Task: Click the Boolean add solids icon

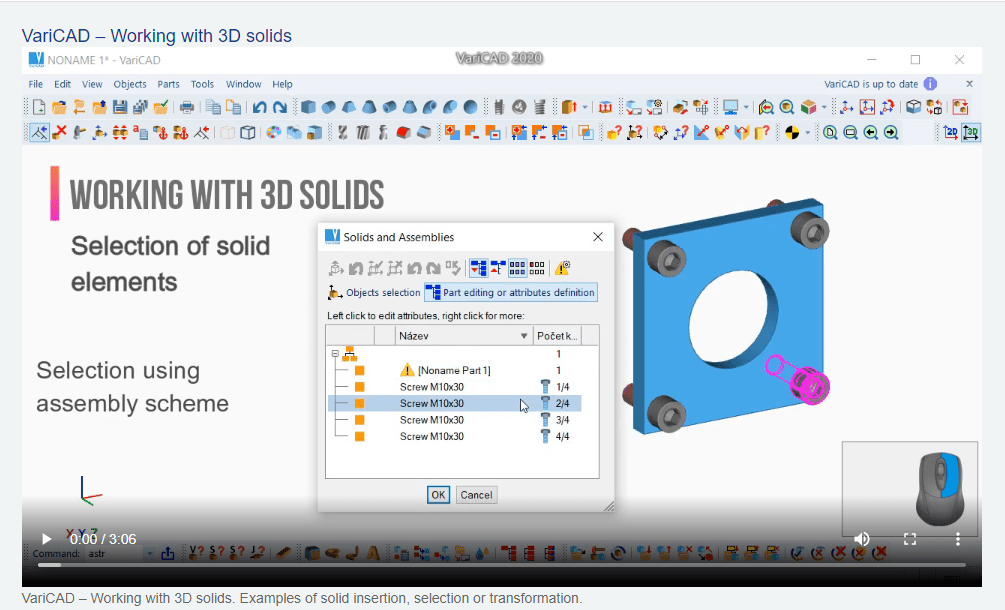Action: point(453,133)
